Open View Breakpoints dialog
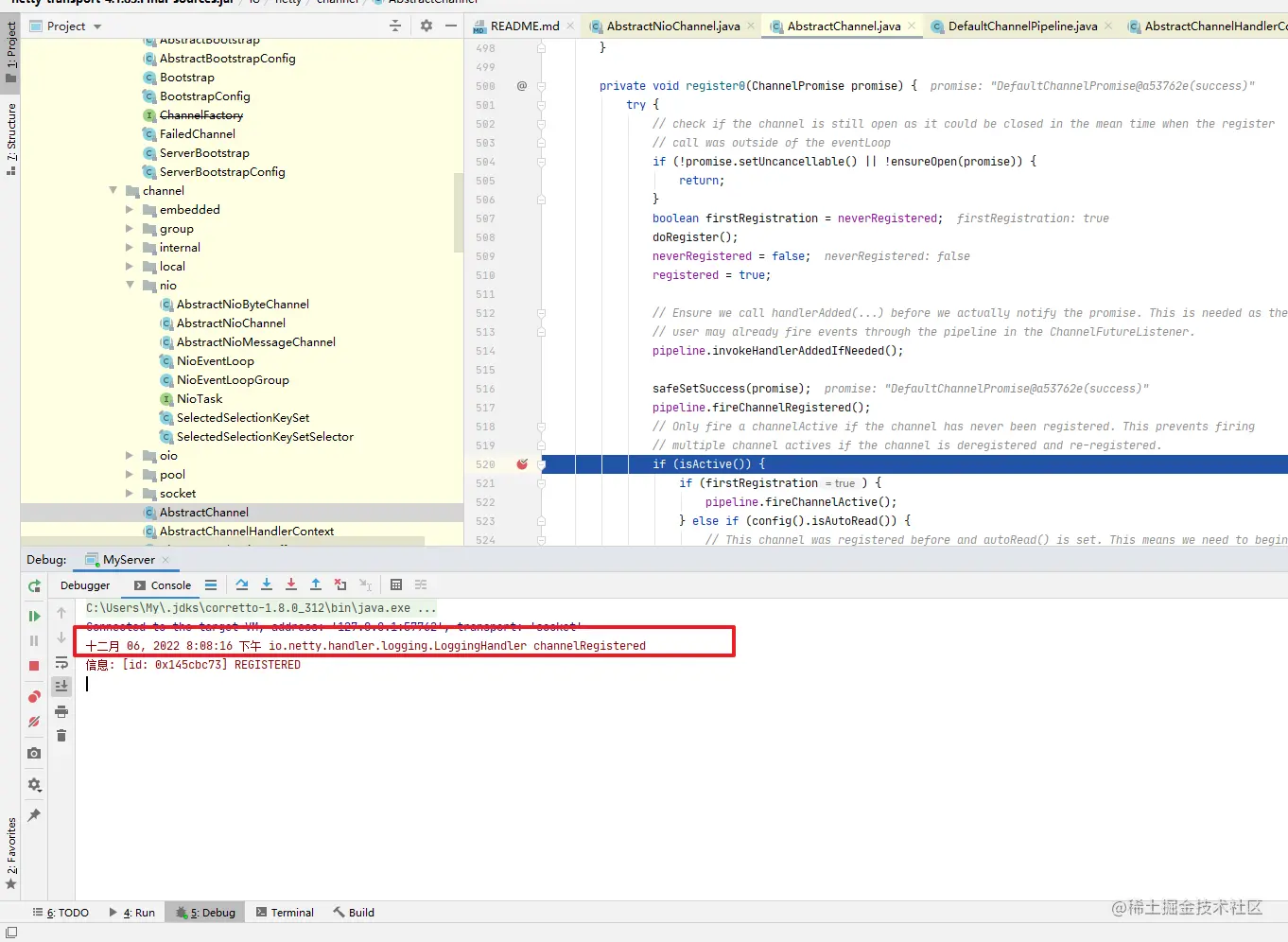Viewport: 1288px width, 942px height. (34, 697)
